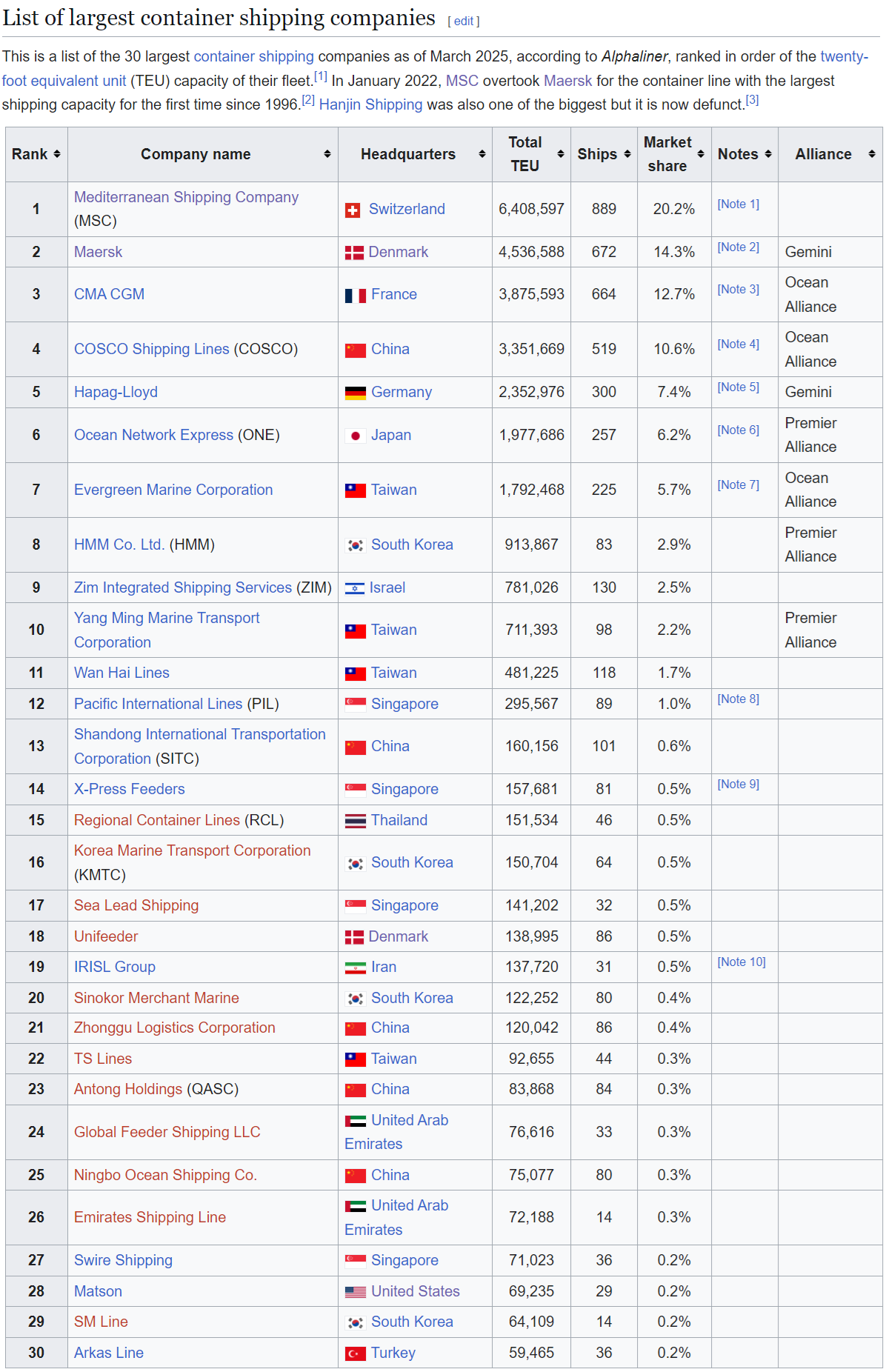Viewport: 886px width, 1372px height.
Task: Open Germany headquarters link
Action: [x=402, y=392]
